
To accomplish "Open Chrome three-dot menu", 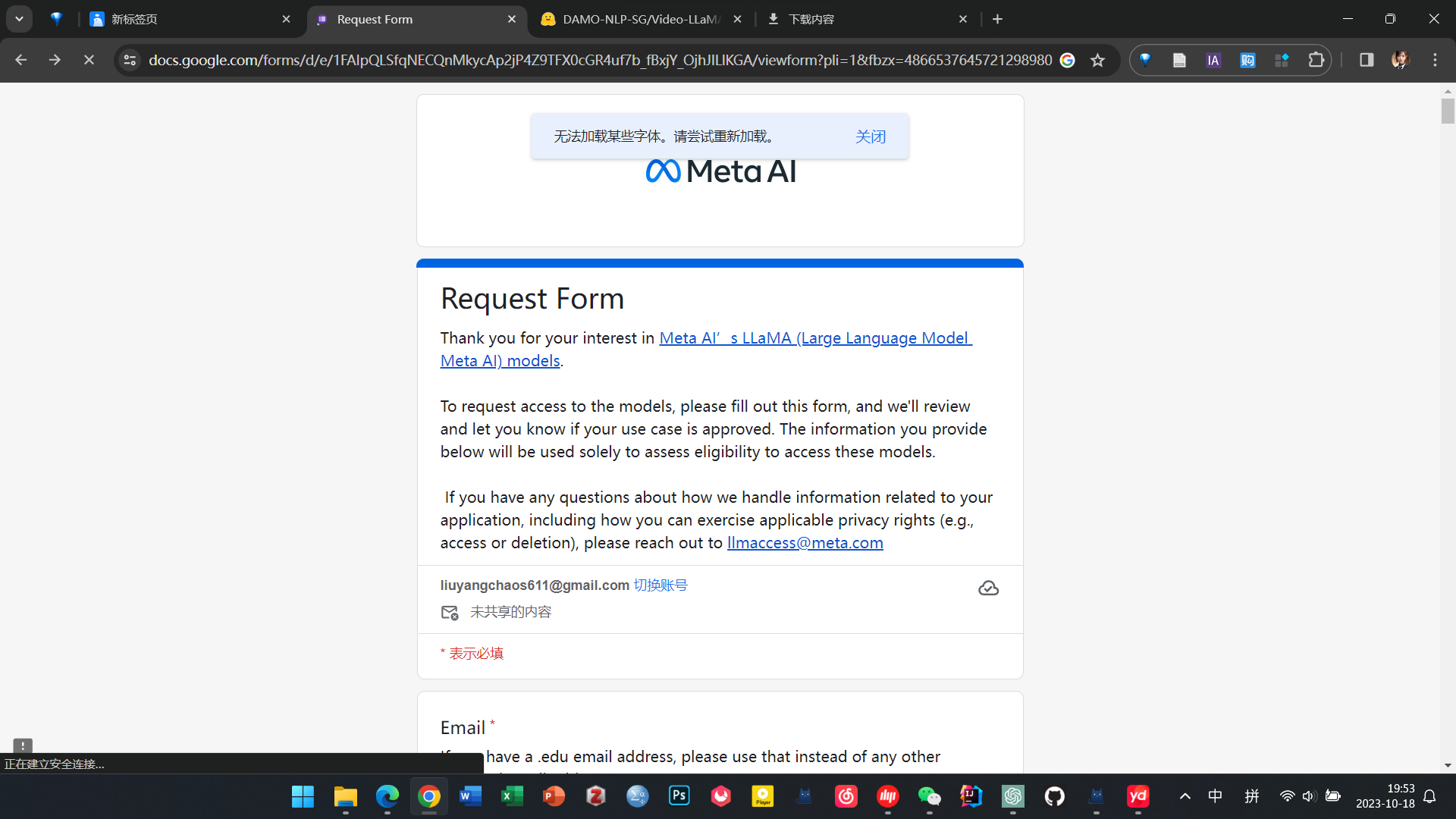I will pos(1435,60).
